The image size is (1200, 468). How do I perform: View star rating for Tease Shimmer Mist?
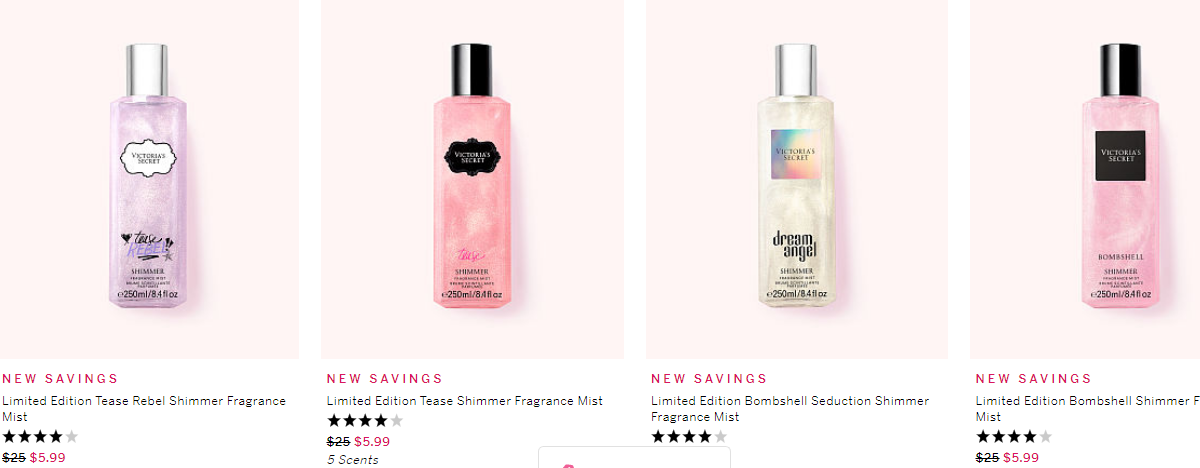click(x=365, y=421)
